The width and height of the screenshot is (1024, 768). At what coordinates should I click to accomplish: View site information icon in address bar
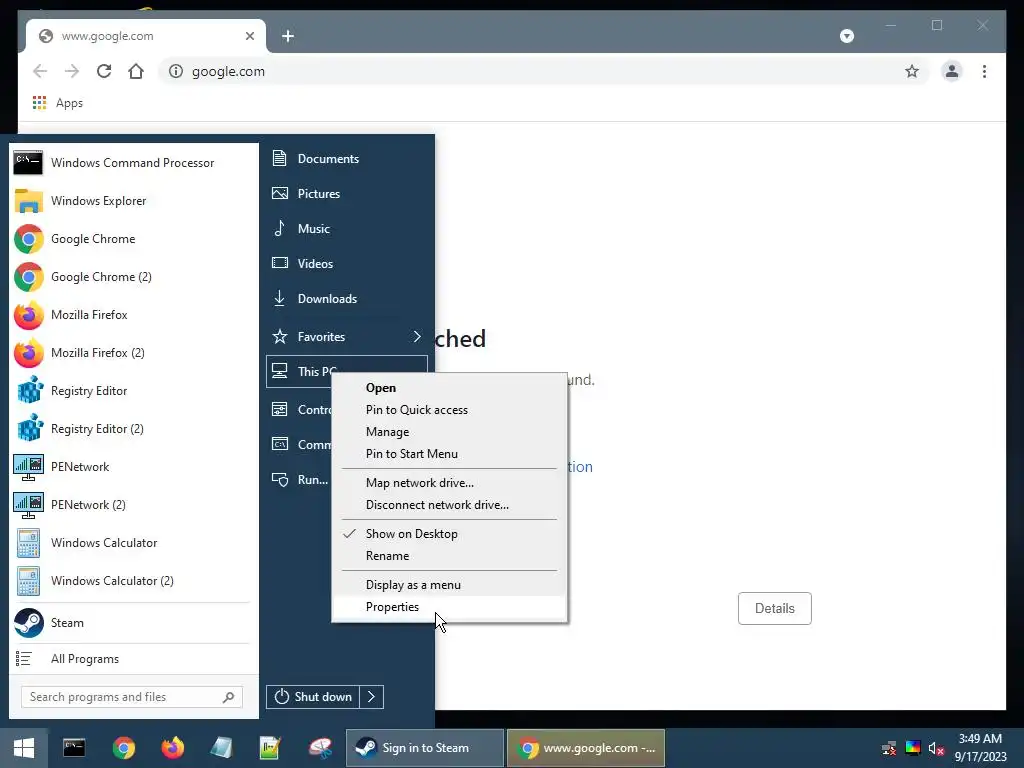pyautogui.click(x=176, y=71)
